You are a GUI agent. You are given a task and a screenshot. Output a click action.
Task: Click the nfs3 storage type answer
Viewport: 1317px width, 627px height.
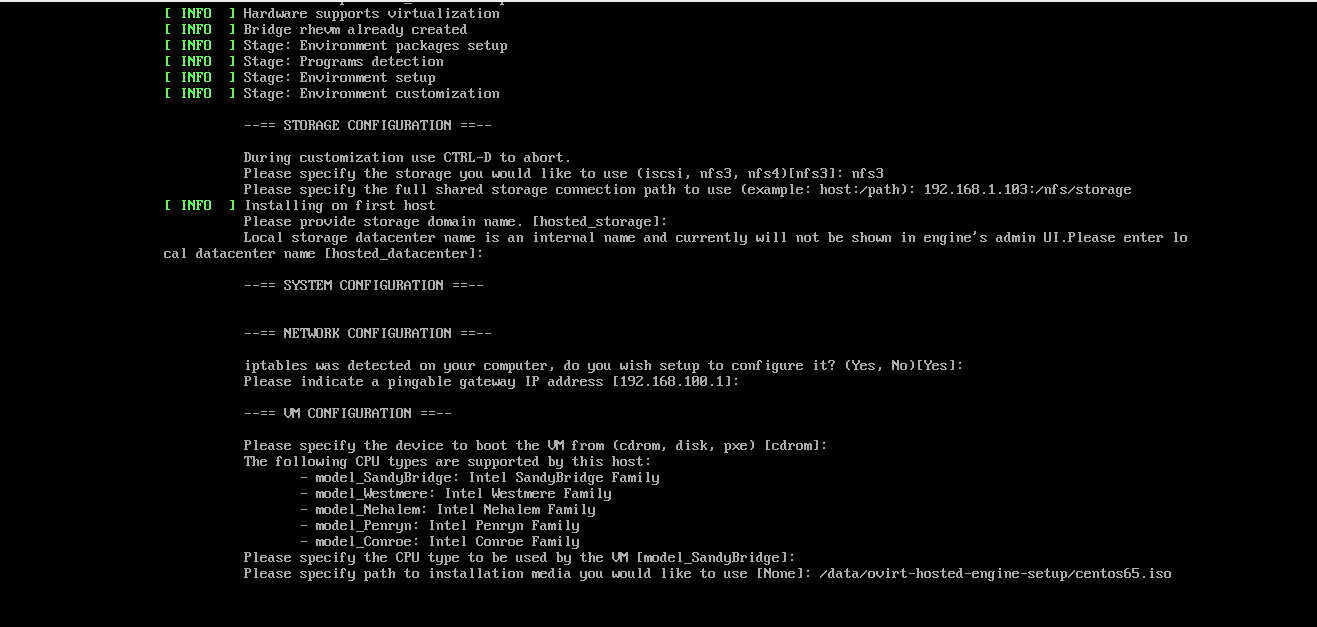tap(867, 173)
